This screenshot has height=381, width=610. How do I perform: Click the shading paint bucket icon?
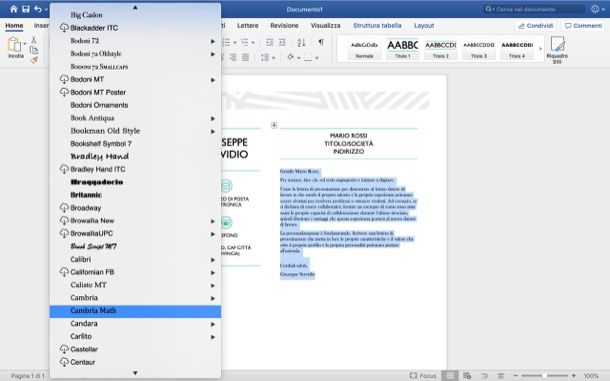click(x=291, y=57)
